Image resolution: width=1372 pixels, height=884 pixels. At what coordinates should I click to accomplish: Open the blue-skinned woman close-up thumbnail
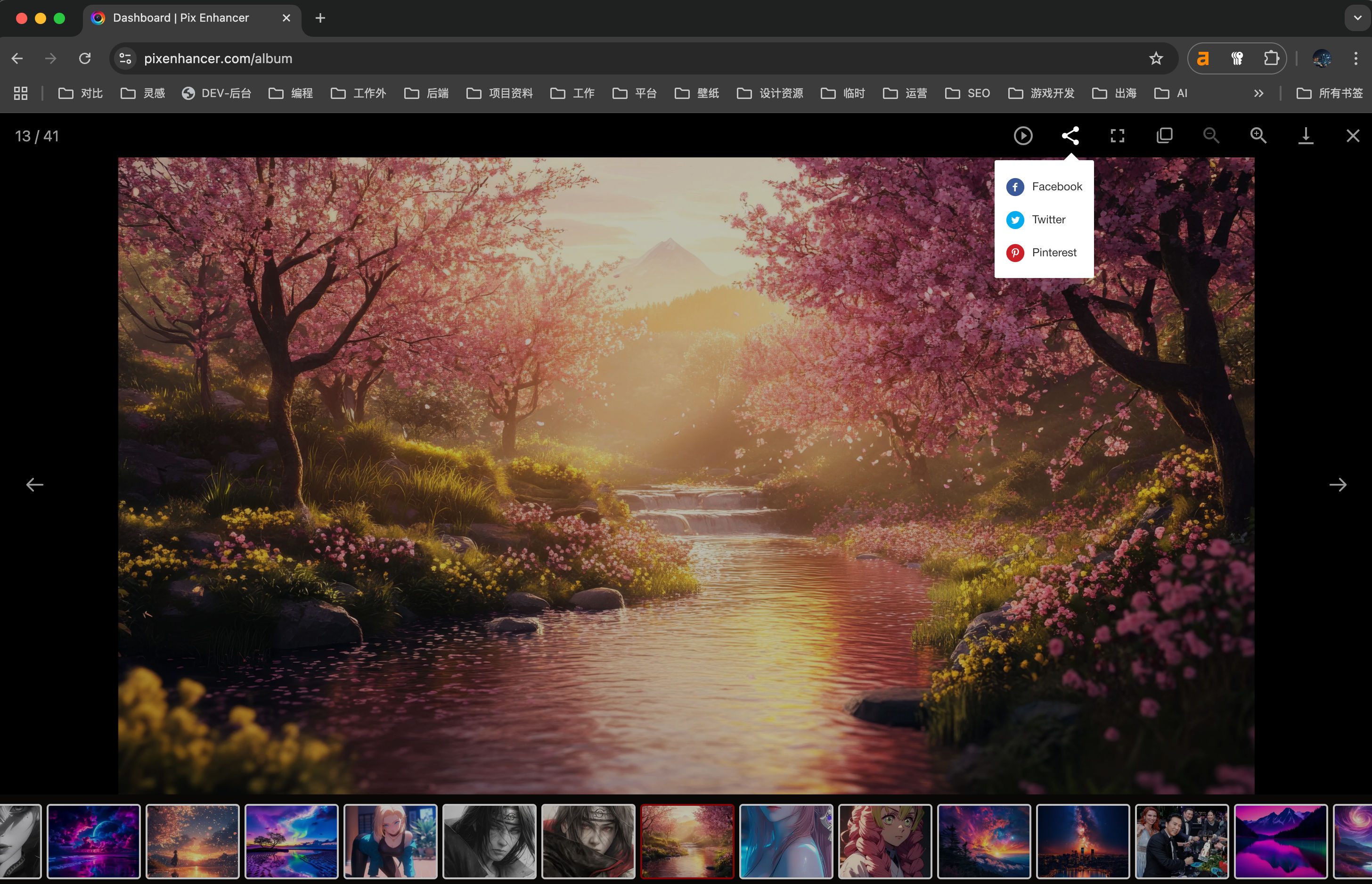pyautogui.click(x=786, y=841)
